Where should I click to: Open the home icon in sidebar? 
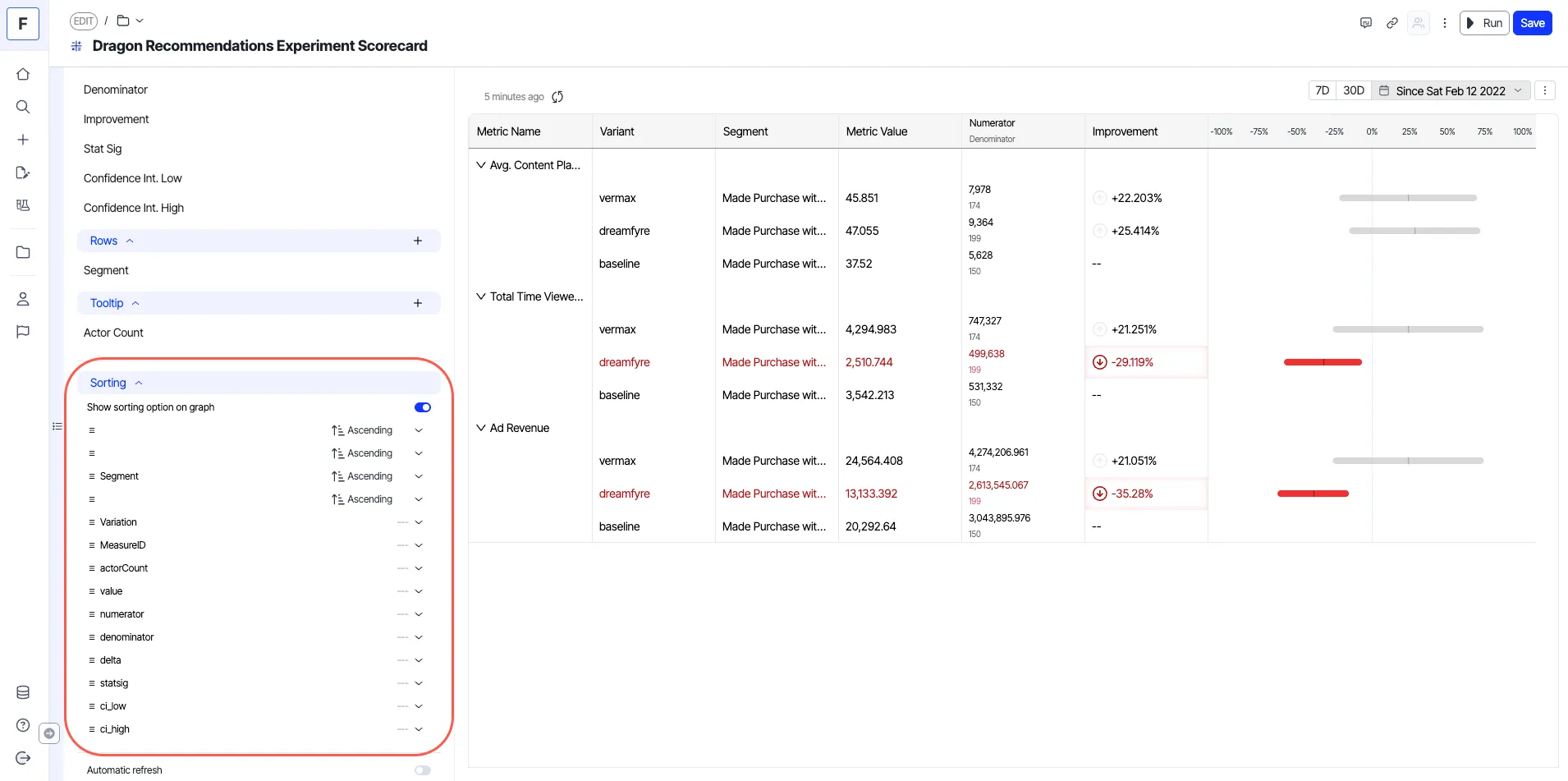pos(23,74)
